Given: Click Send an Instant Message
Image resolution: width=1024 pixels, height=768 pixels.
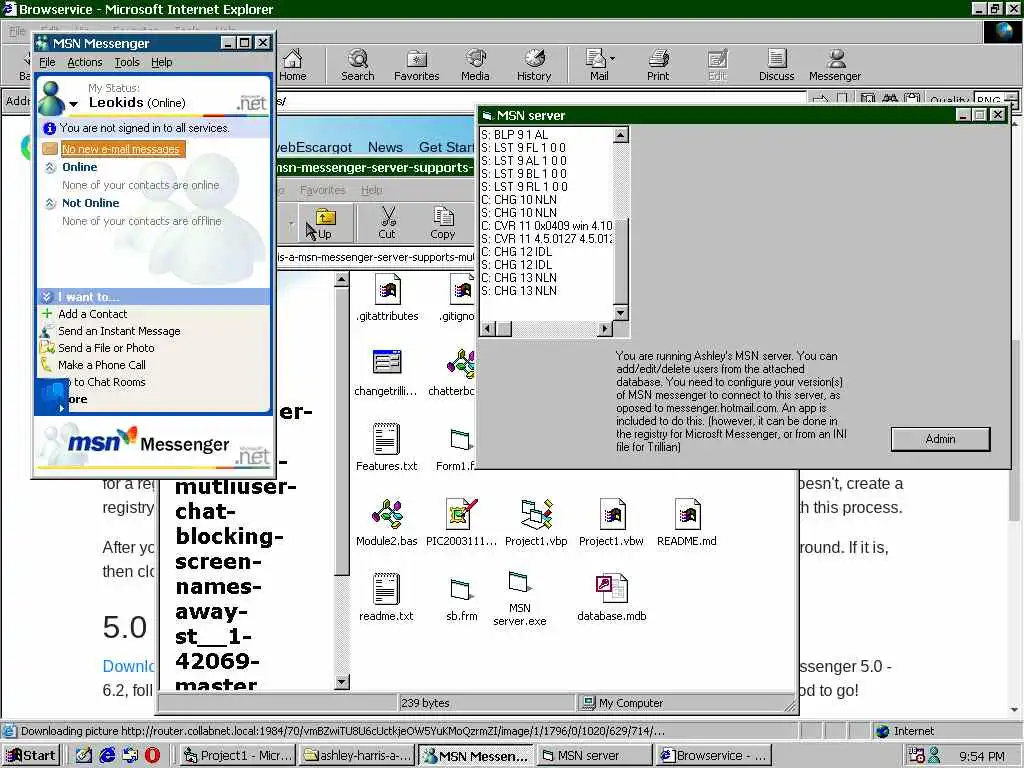Looking at the screenshot, I should 119,331.
